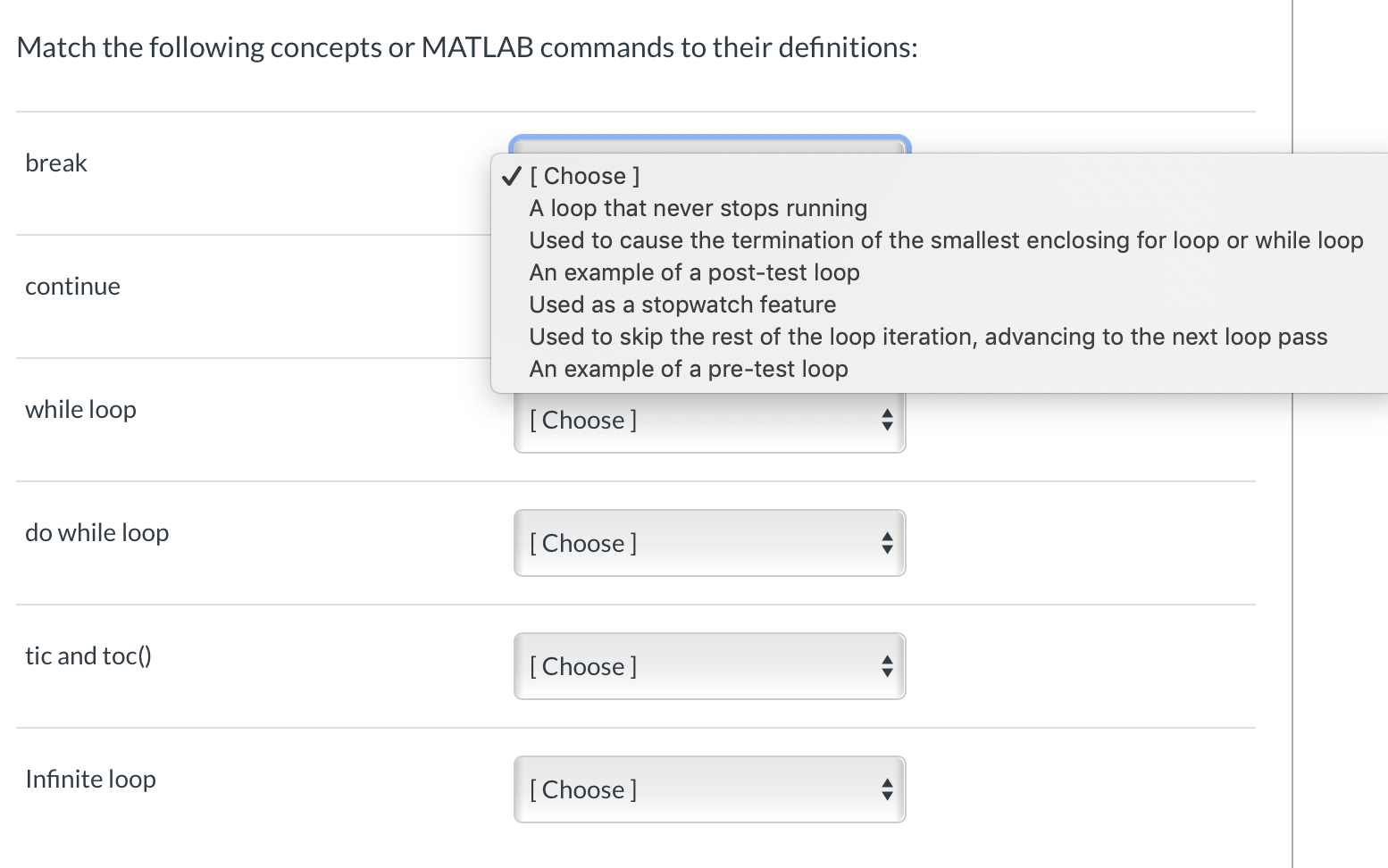
Task: Select 'Used to skip the rest' option
Action: click(928, 337)
